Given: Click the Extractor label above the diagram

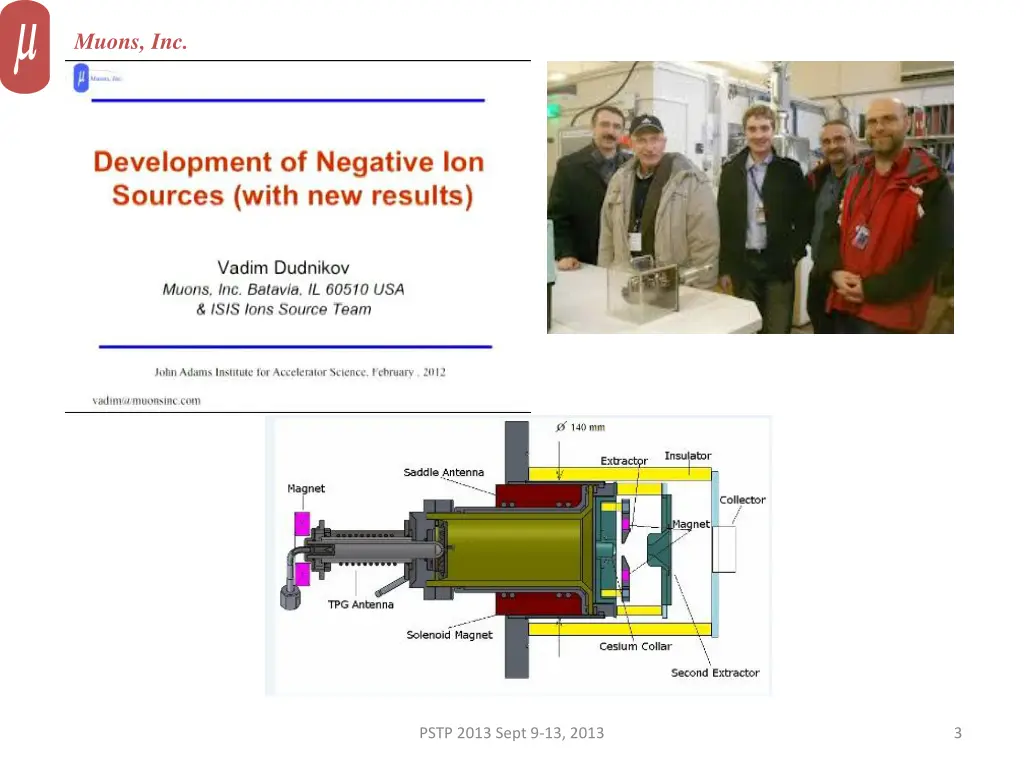Looking at the screenshot, I should coord(623,461).
